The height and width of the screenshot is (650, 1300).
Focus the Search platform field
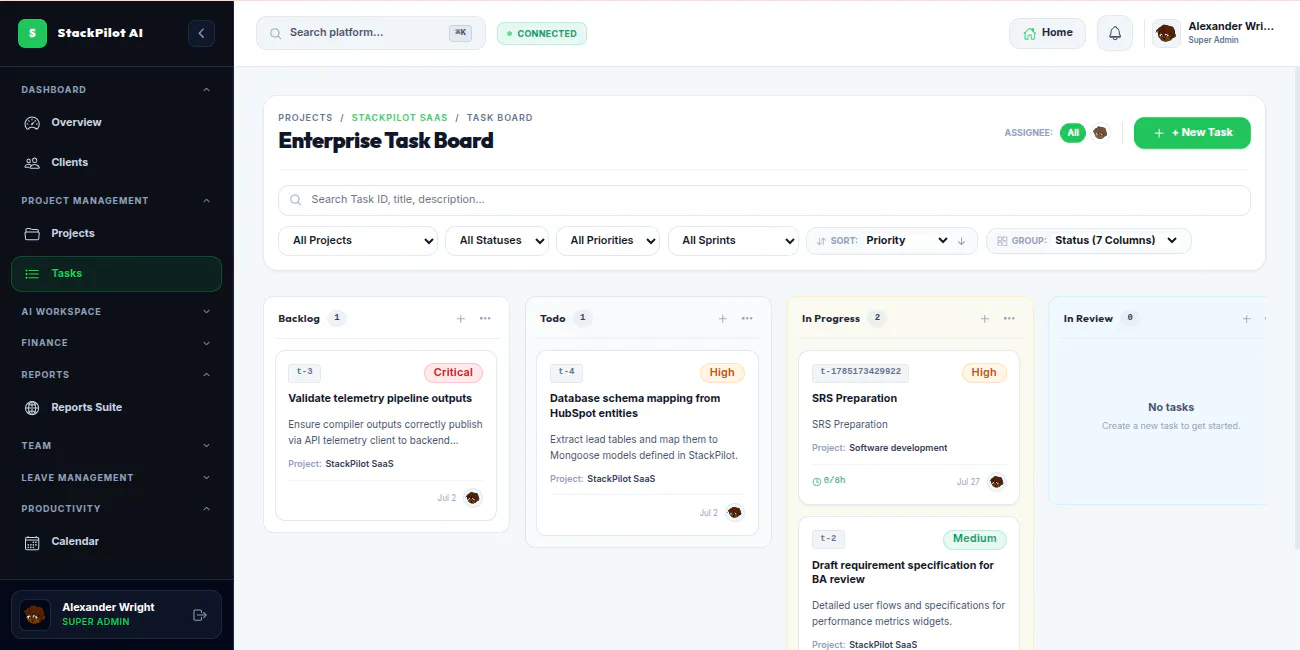click(x=371, y=33)
